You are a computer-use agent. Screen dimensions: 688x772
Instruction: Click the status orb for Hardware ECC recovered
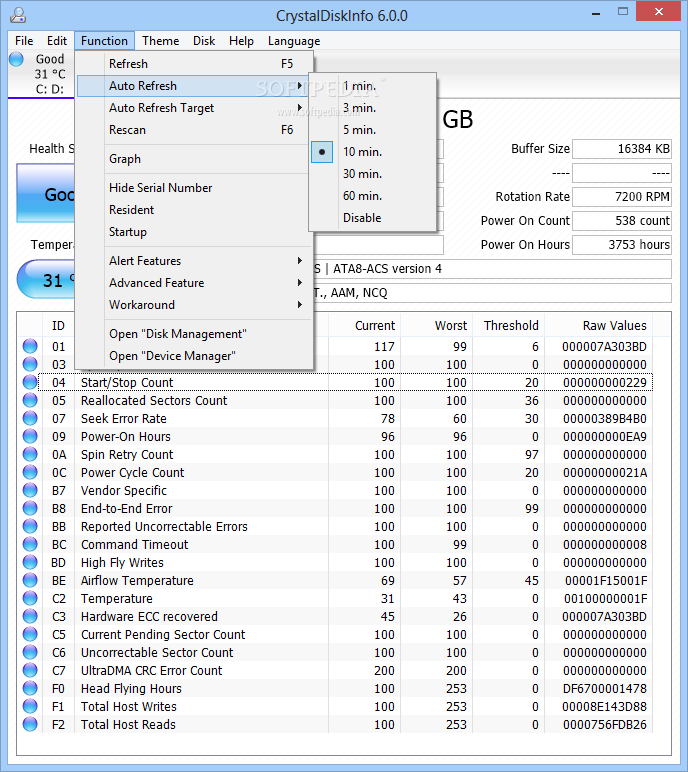(30, 616)
